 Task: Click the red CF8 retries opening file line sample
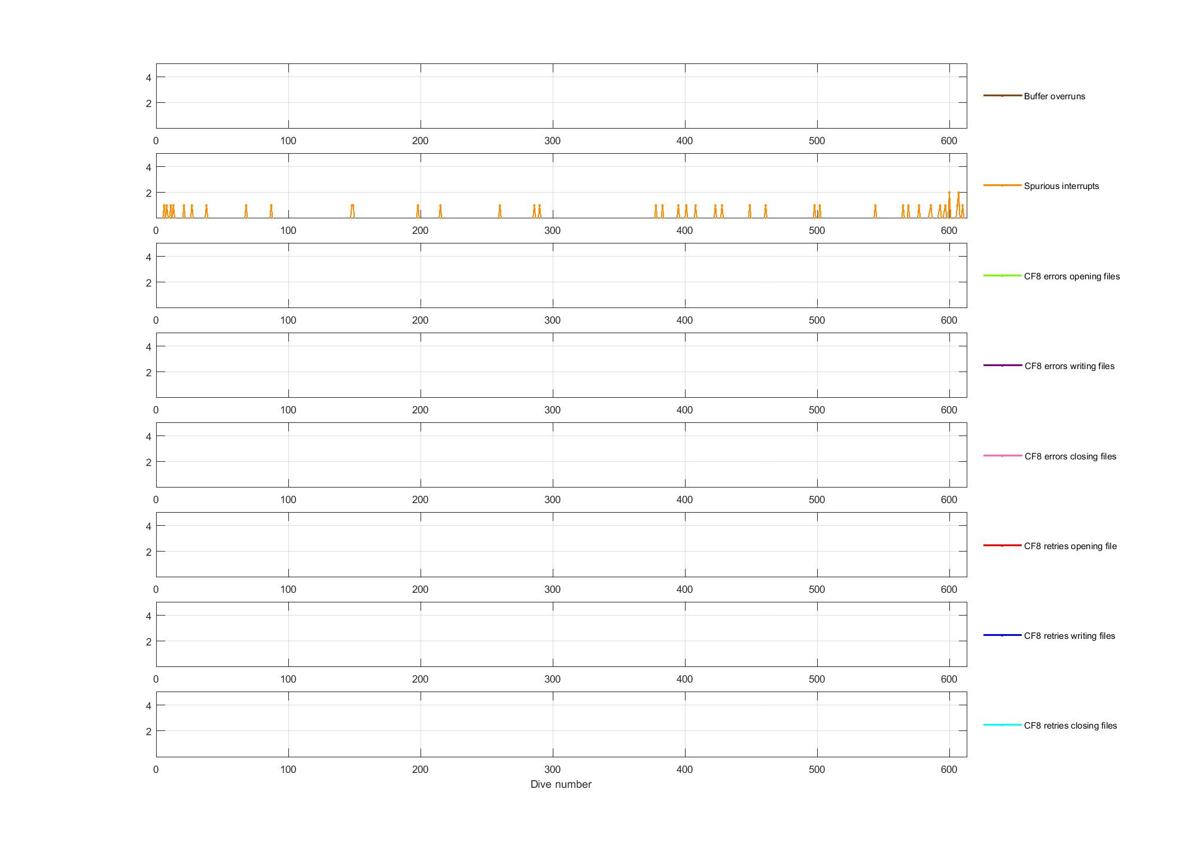1002,546
